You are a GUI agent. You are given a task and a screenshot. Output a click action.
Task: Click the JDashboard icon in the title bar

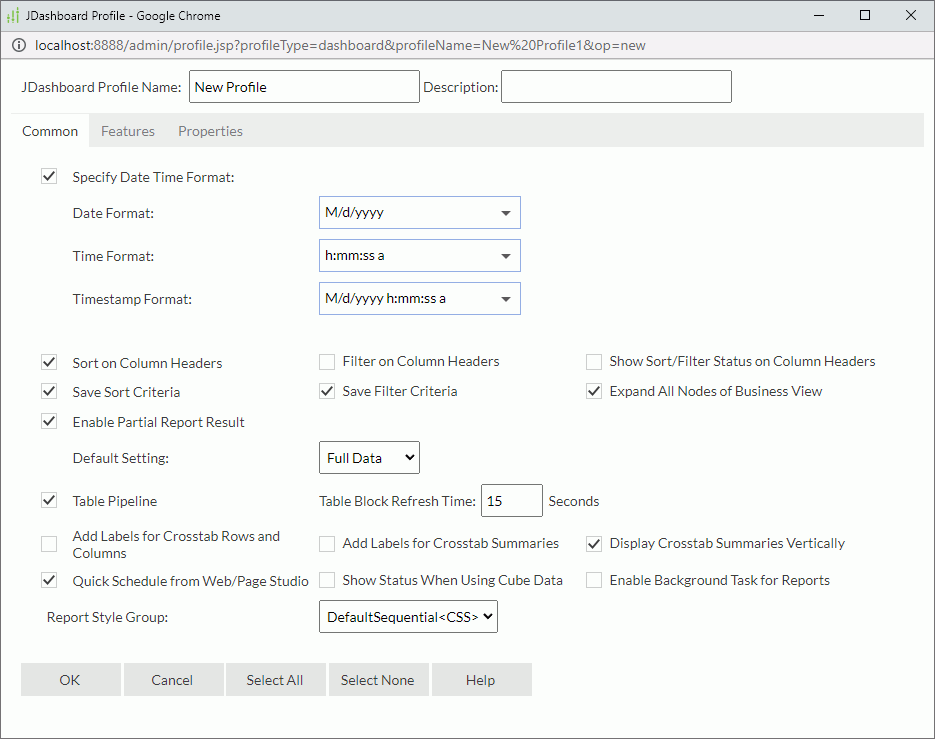(14, 15)
